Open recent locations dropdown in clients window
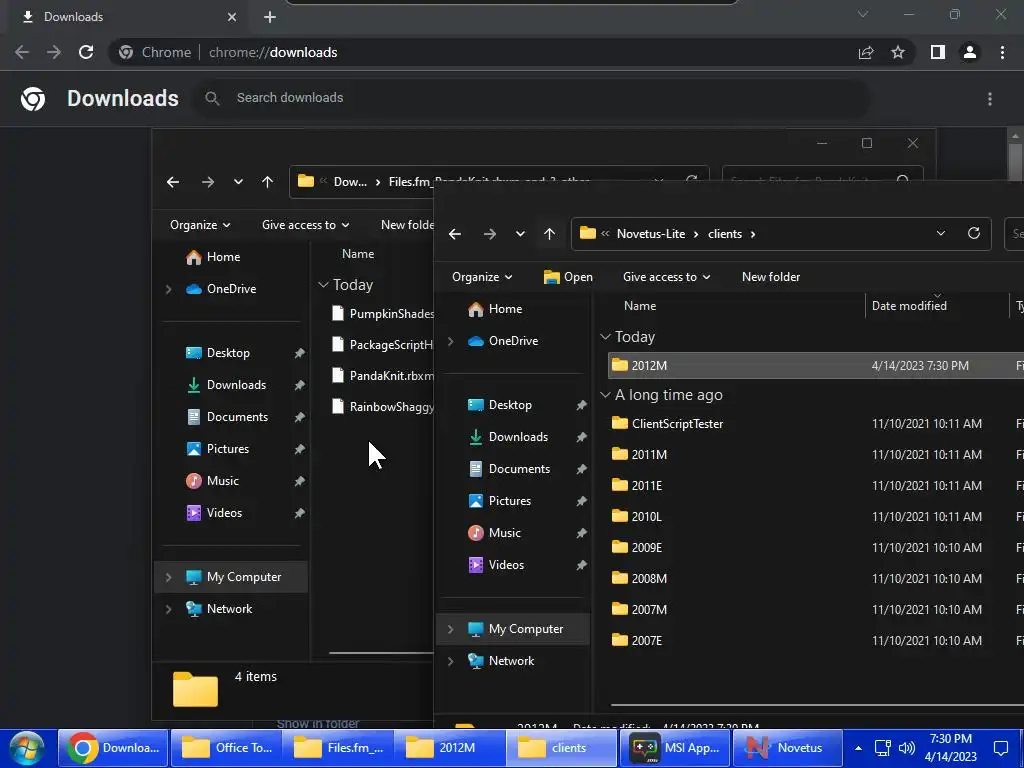The height and width of the screenshot is (768, 1024). 520,234
